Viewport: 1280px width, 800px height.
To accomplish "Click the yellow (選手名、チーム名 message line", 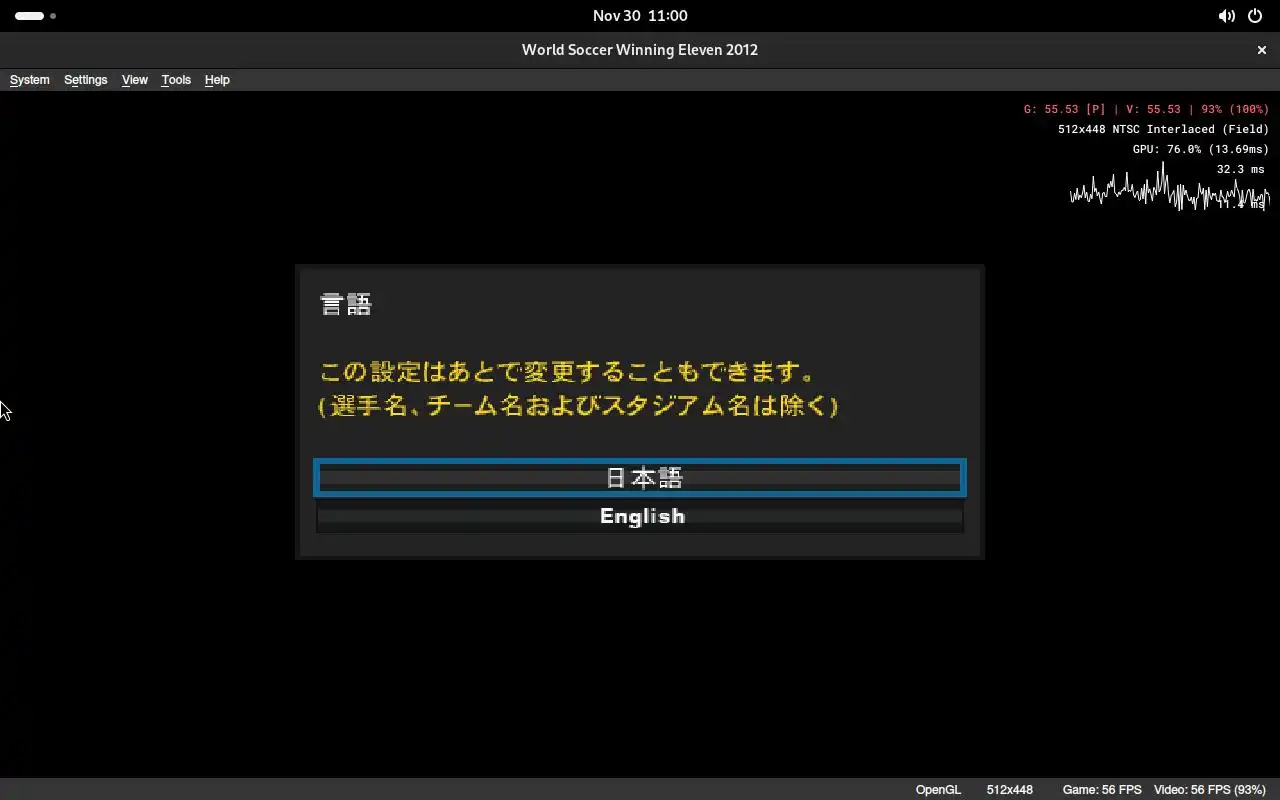I will [x=578, y=405].
